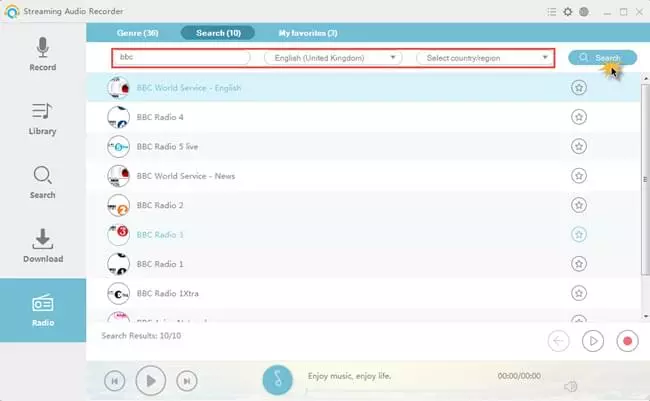Screen dimensions: 650x401
Task: Open settings gear in title bar
Action: (x=568, y=12)
